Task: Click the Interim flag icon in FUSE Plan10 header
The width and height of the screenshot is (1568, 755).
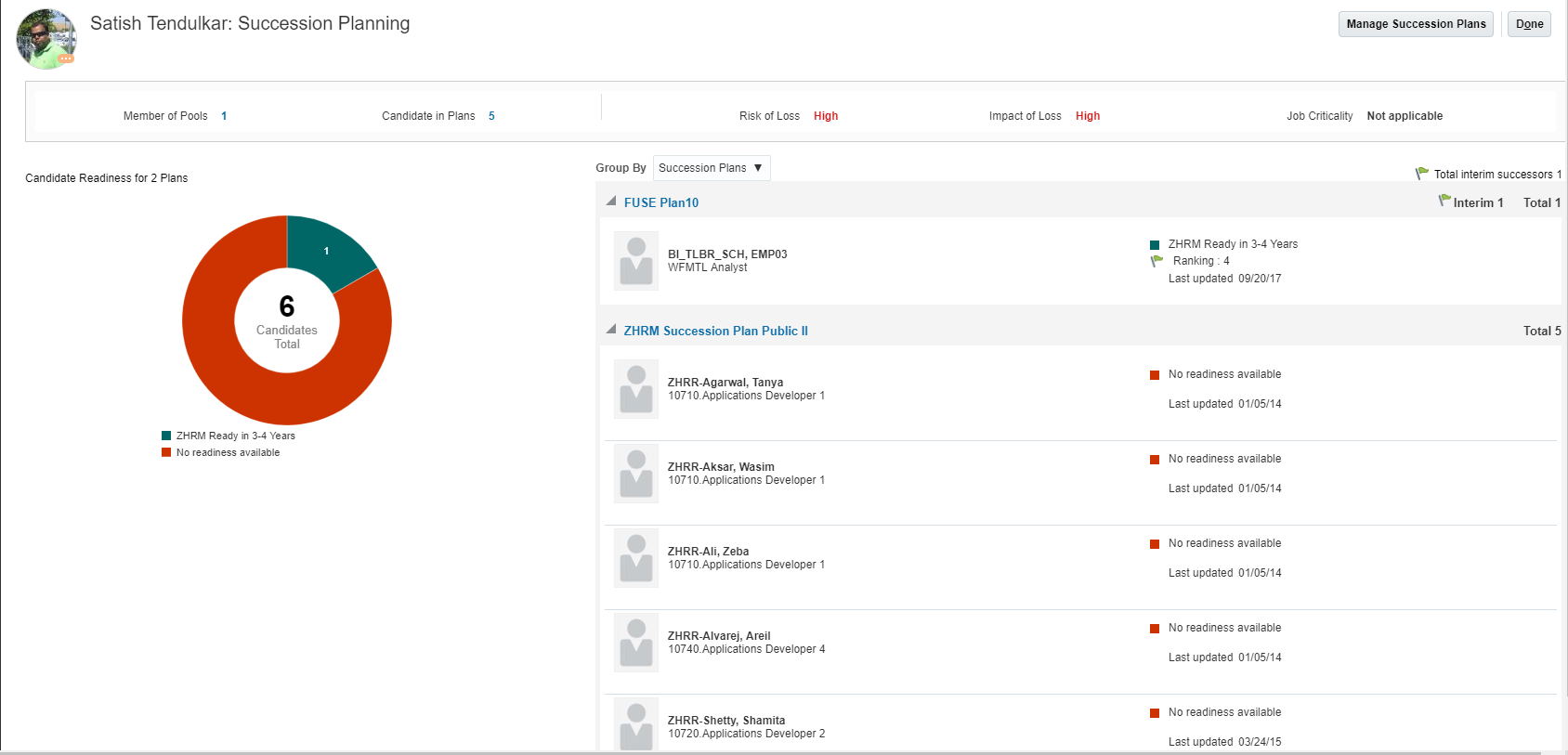Action: [x=1444, y=201]
